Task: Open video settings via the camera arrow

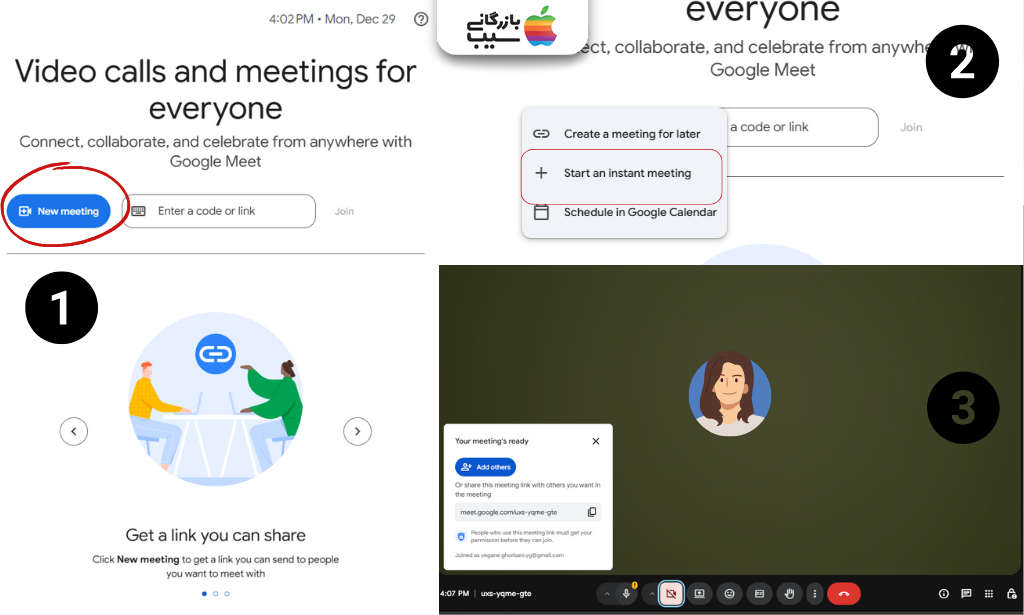Action: pos(652,593)
